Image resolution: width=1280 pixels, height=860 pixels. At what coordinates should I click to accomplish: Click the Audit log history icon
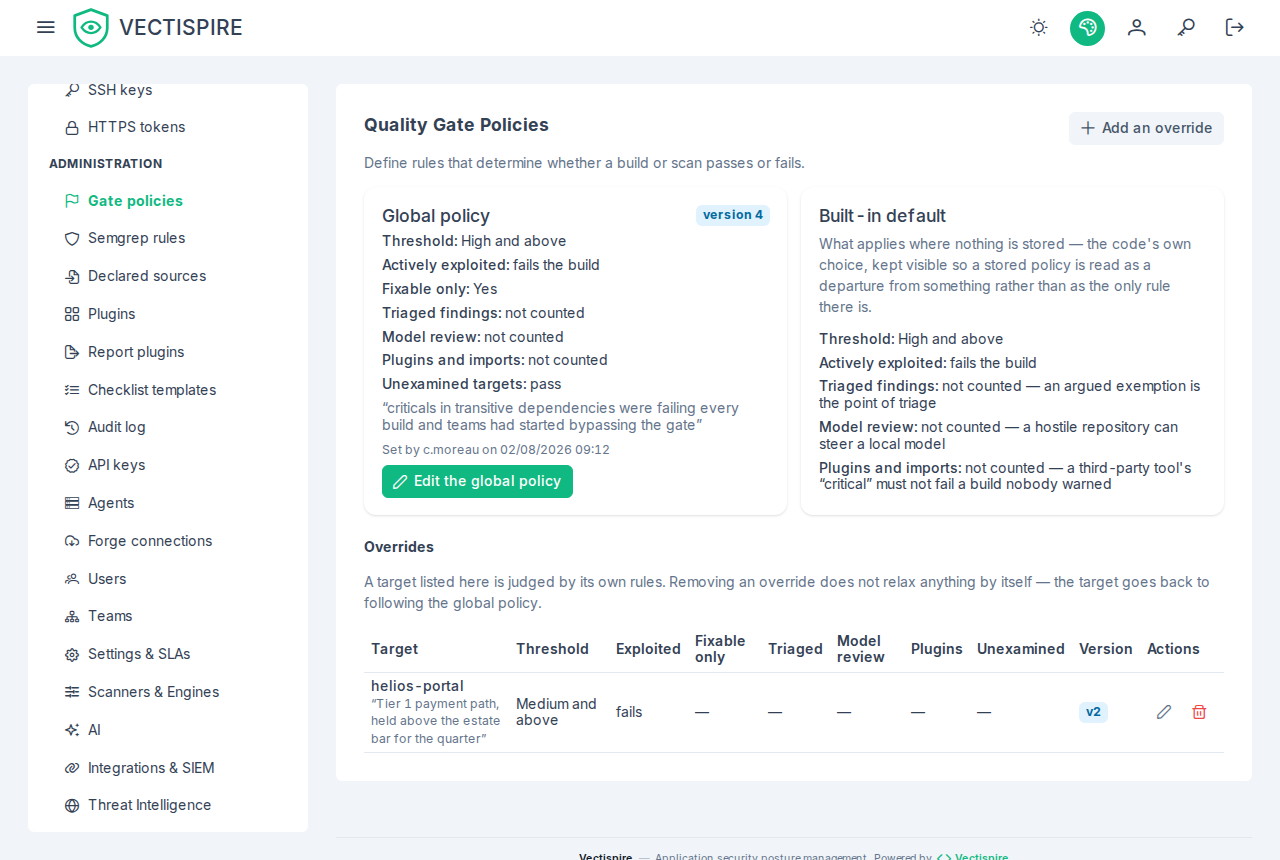click(72, 428)
